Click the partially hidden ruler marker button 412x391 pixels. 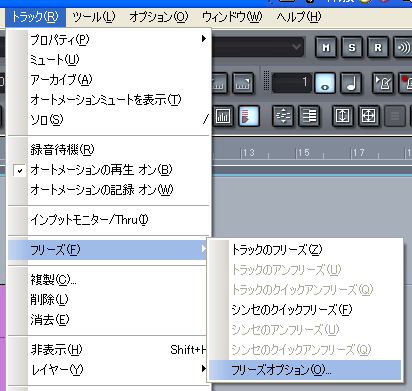click(219, 83)
